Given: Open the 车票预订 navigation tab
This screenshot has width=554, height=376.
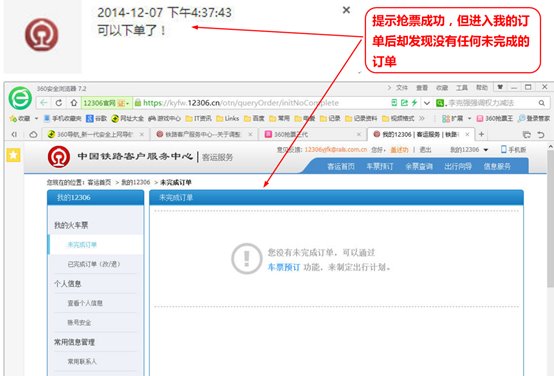Looking at the screenshot, I should coord(380,166).
